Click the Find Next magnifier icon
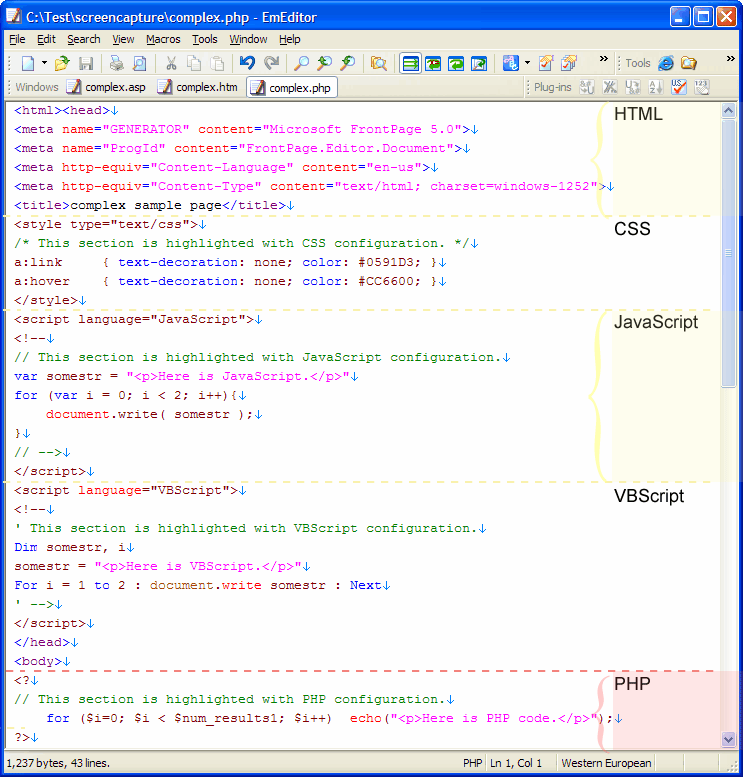Screen dimensions: 743x777 (x=348, y=63)
